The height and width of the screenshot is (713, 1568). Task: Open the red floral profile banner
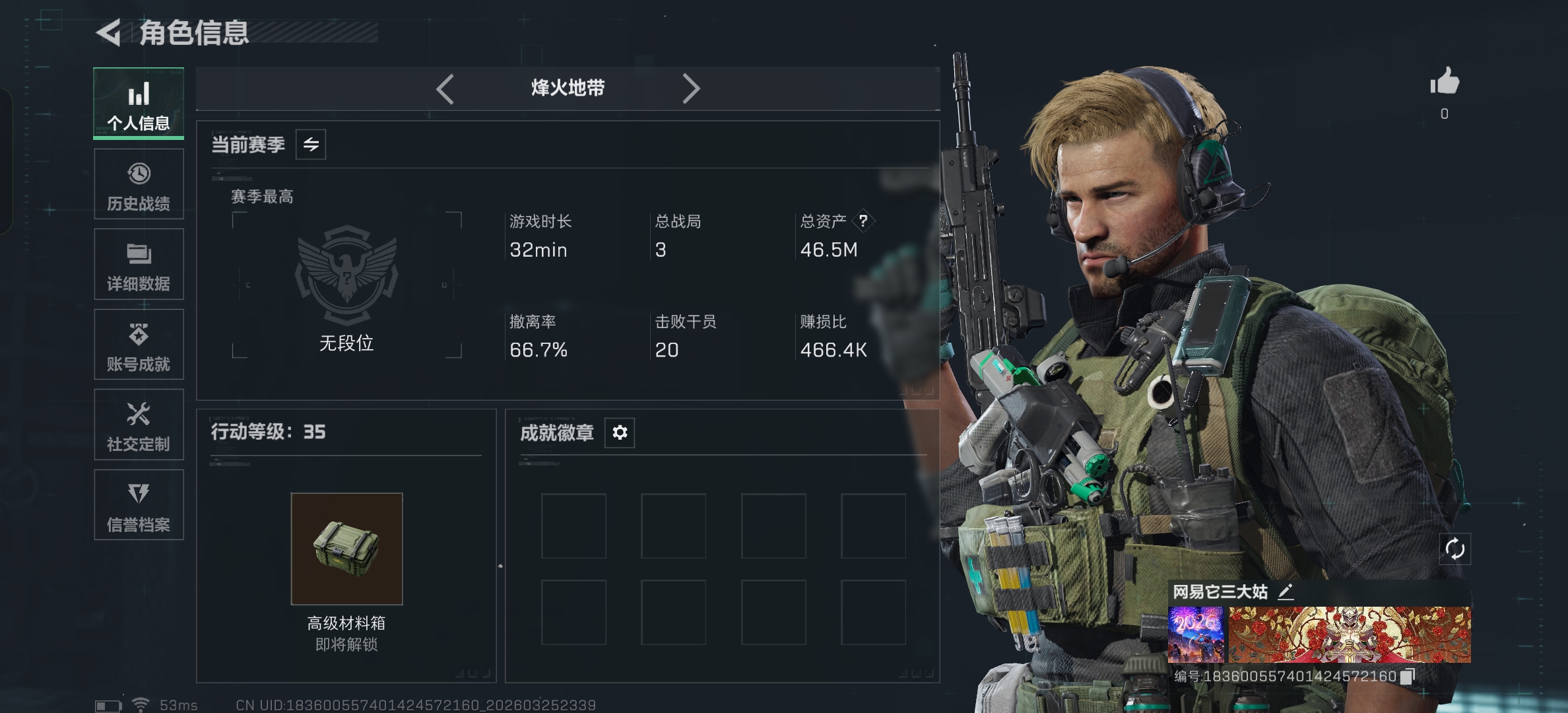tap(1350, 635)
